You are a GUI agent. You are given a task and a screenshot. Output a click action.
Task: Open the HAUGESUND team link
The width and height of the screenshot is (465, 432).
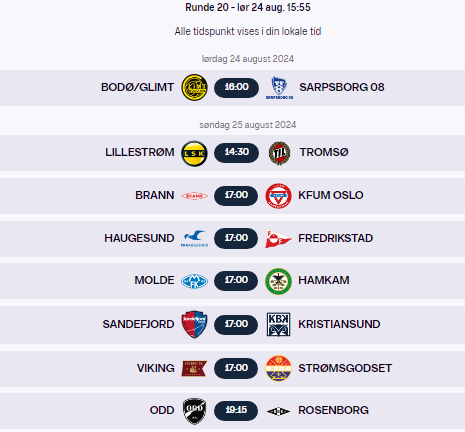pyautogui.click(x=139, y=238)
